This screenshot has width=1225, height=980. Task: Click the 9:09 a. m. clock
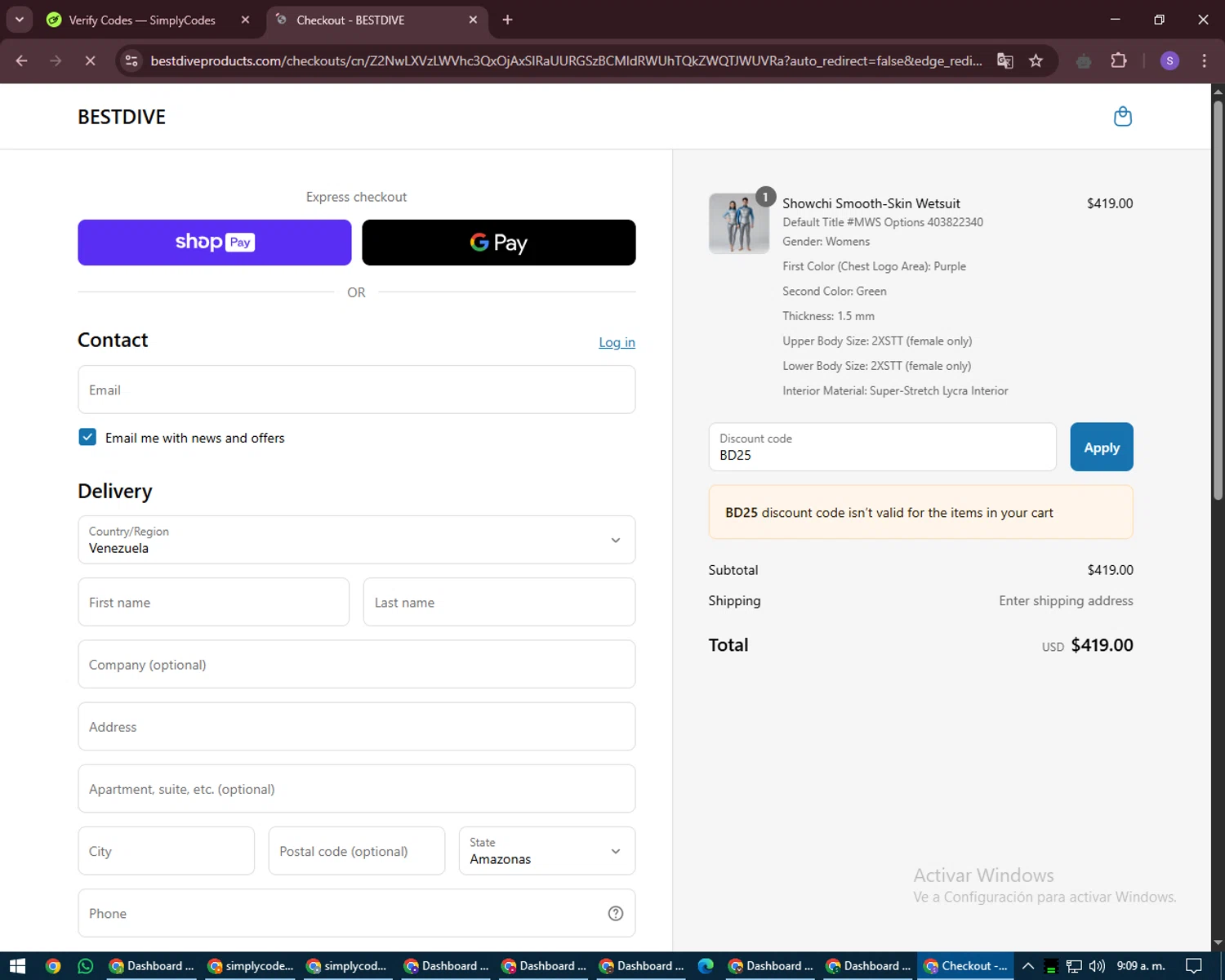pos(1141,966)
